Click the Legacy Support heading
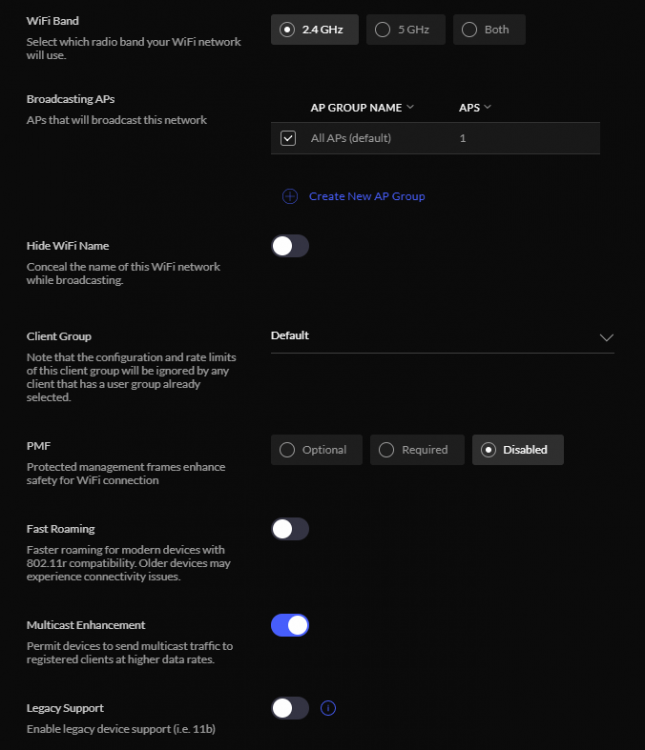Viewport: 645px width, 750px height. tap(65, 708)
